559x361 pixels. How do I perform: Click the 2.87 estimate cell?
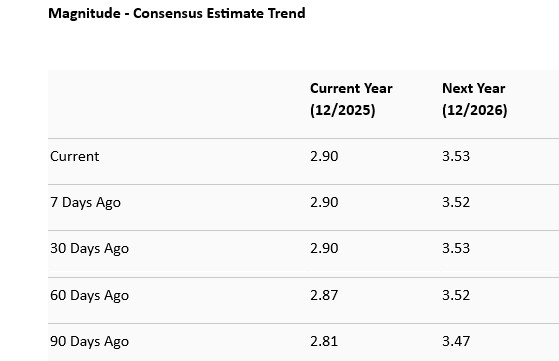coord(324,296)
